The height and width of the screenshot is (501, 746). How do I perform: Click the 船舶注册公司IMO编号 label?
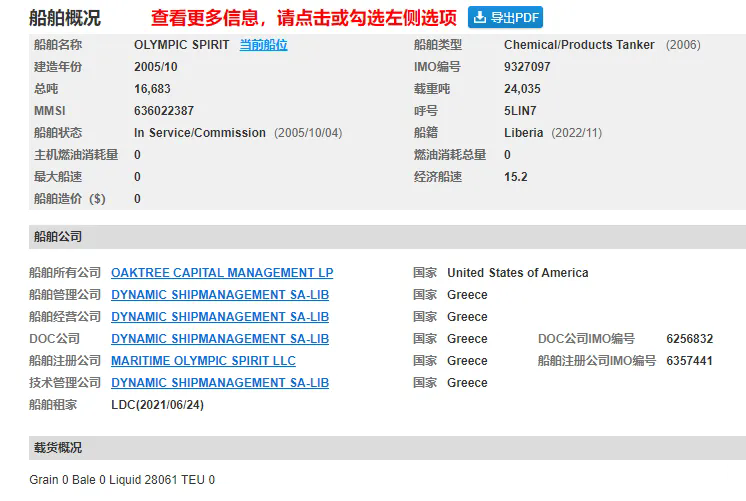coord(597,361)
